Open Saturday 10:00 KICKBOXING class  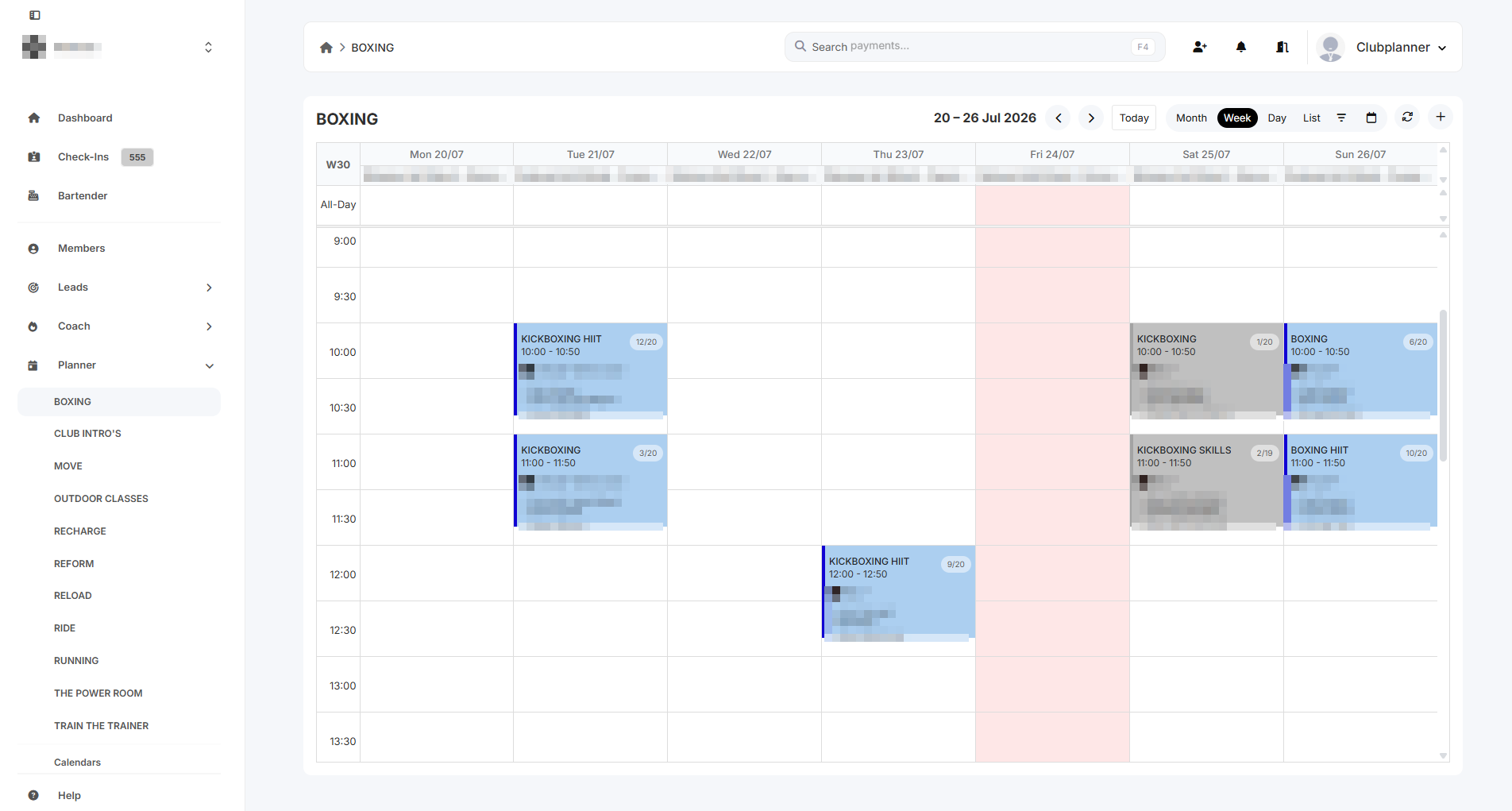point(1205,369)
